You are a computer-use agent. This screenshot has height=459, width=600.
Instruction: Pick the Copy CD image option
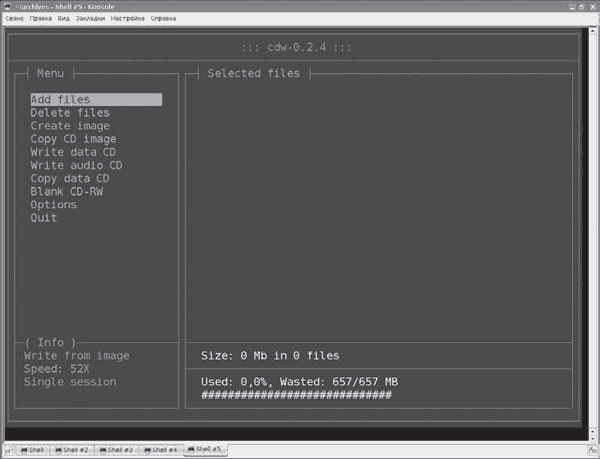pyautogui.click(x=73, y=139)
